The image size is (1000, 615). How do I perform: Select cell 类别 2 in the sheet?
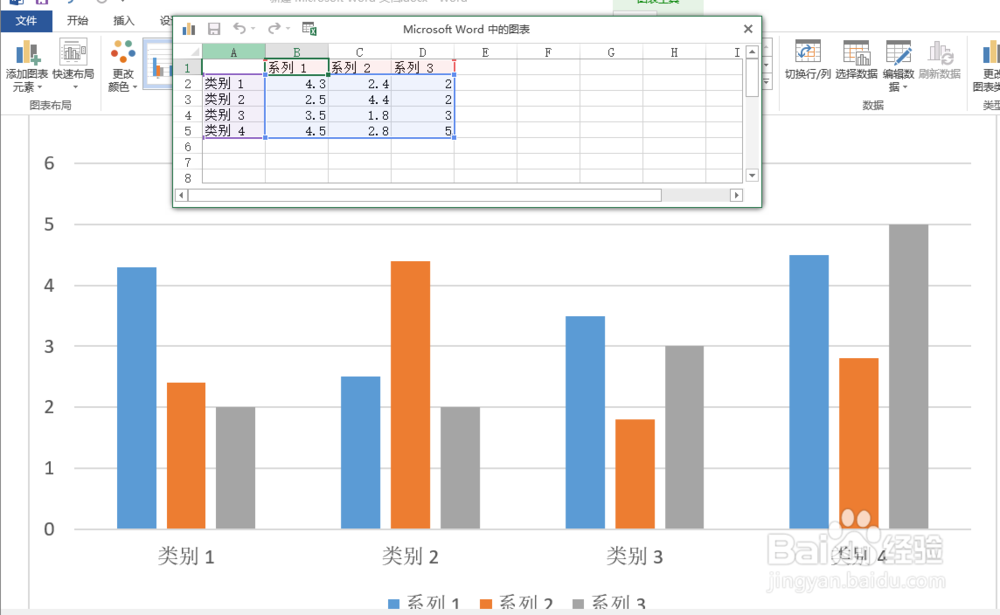(x=233, y=100)
